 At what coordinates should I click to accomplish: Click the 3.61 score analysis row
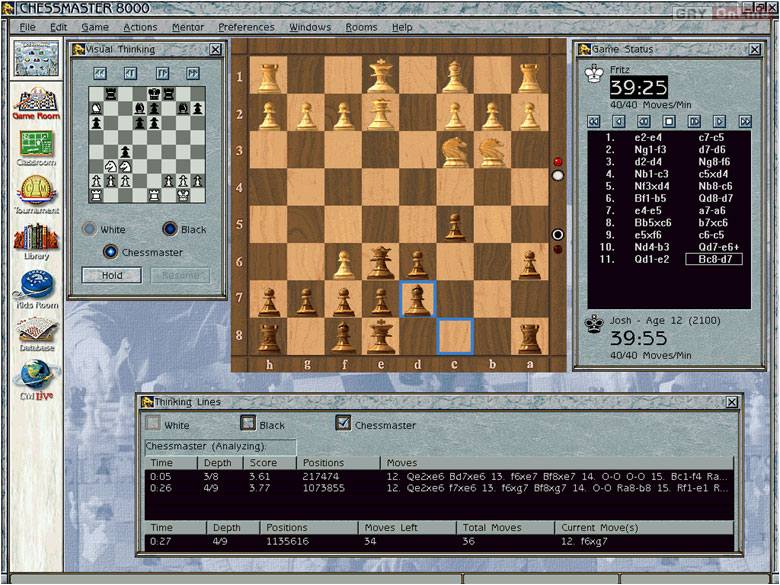coord(439,477)
